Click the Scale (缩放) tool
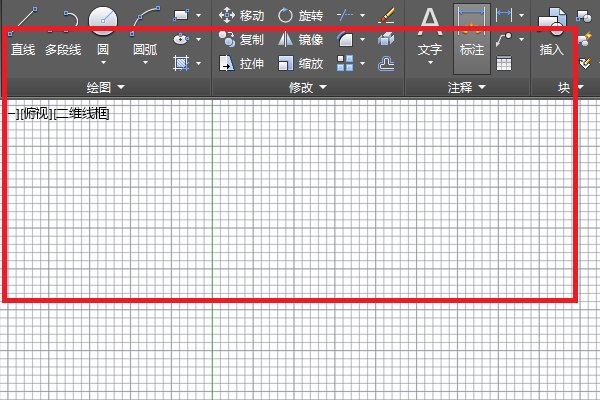 [300, 64]
